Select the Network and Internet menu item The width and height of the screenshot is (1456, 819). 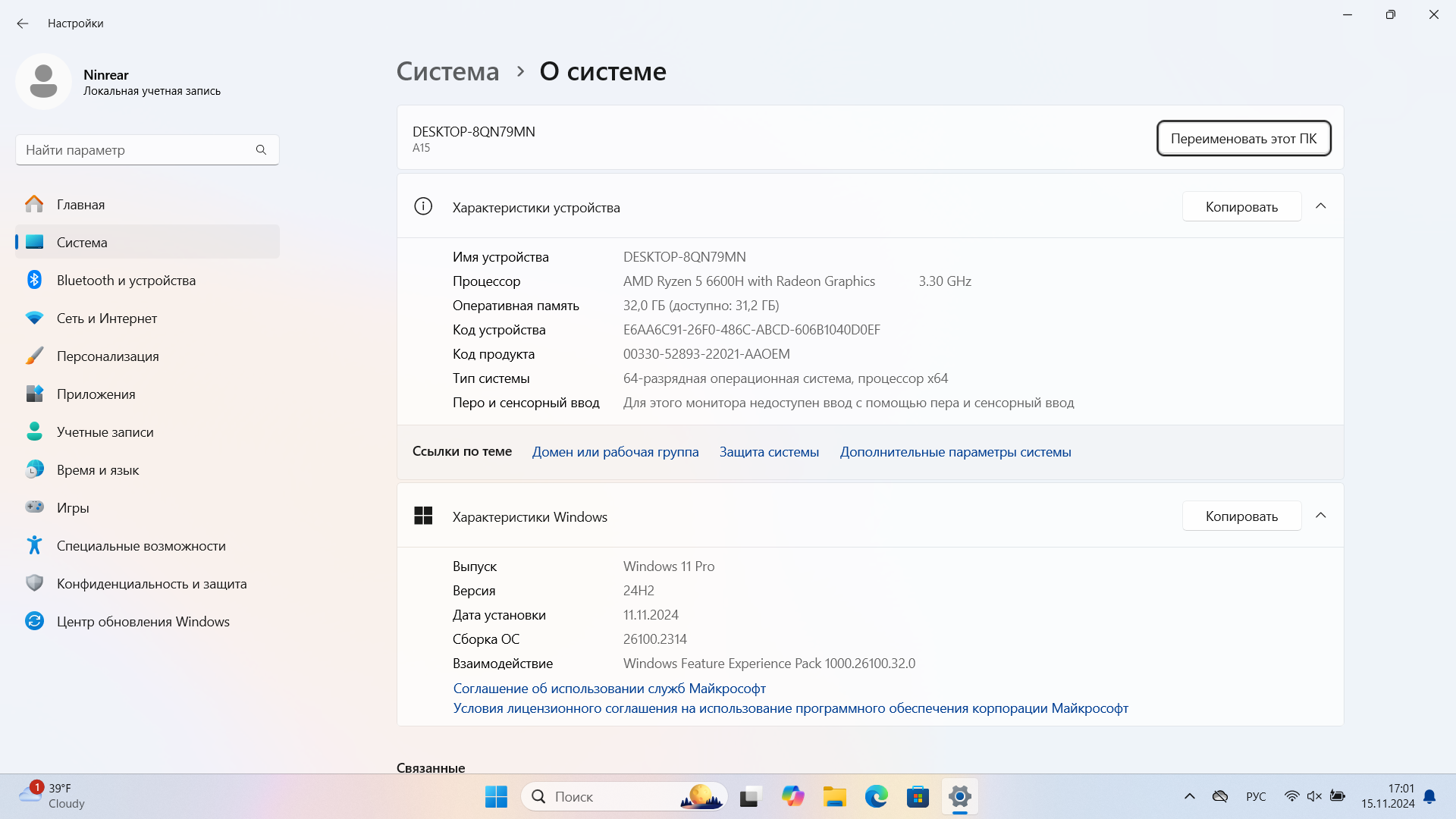pos(106,318)
